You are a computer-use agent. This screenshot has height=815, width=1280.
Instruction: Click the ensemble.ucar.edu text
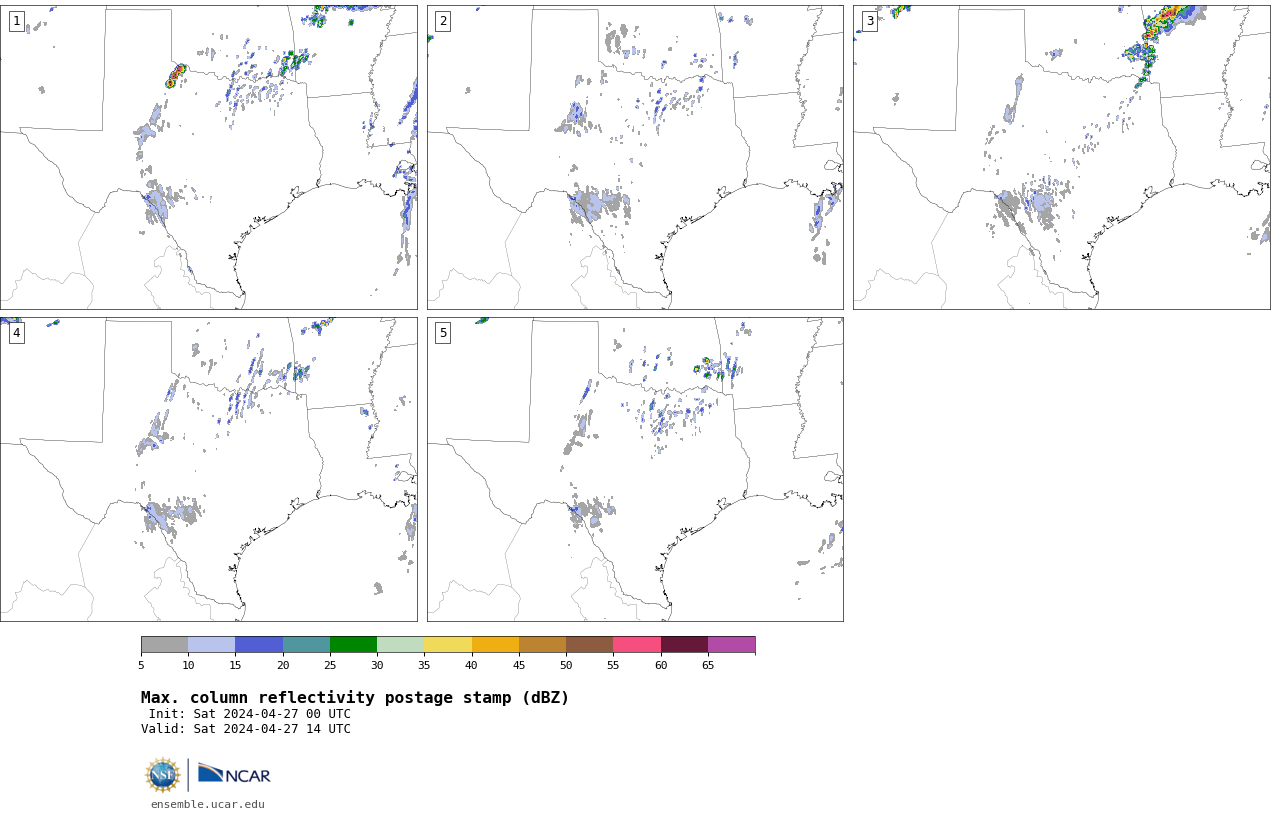pos(208,804)
